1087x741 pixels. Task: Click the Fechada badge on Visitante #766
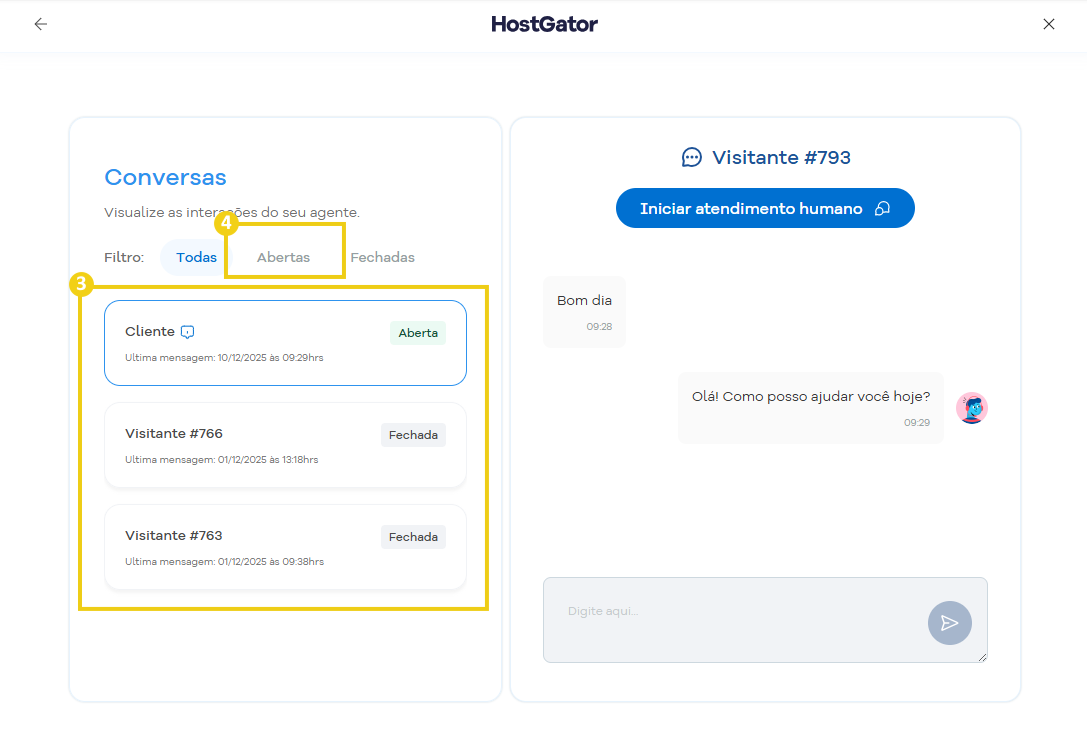(413, 435)
